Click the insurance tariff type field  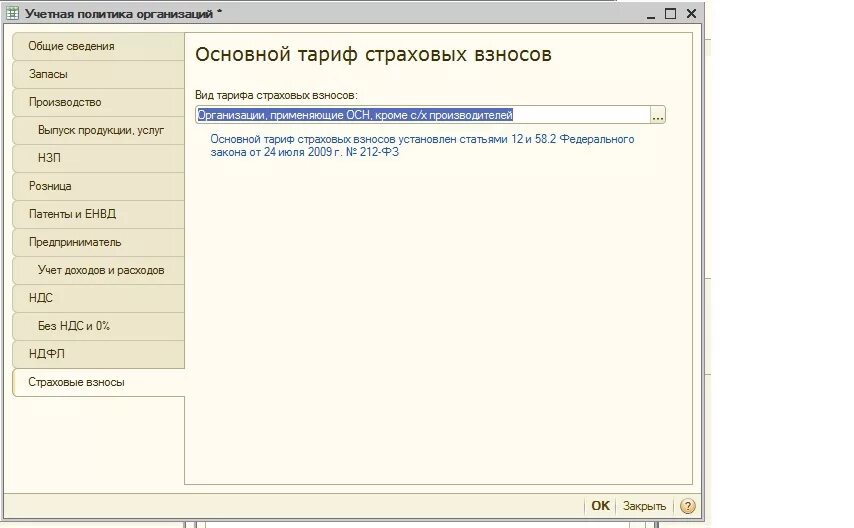coord(423,115)
